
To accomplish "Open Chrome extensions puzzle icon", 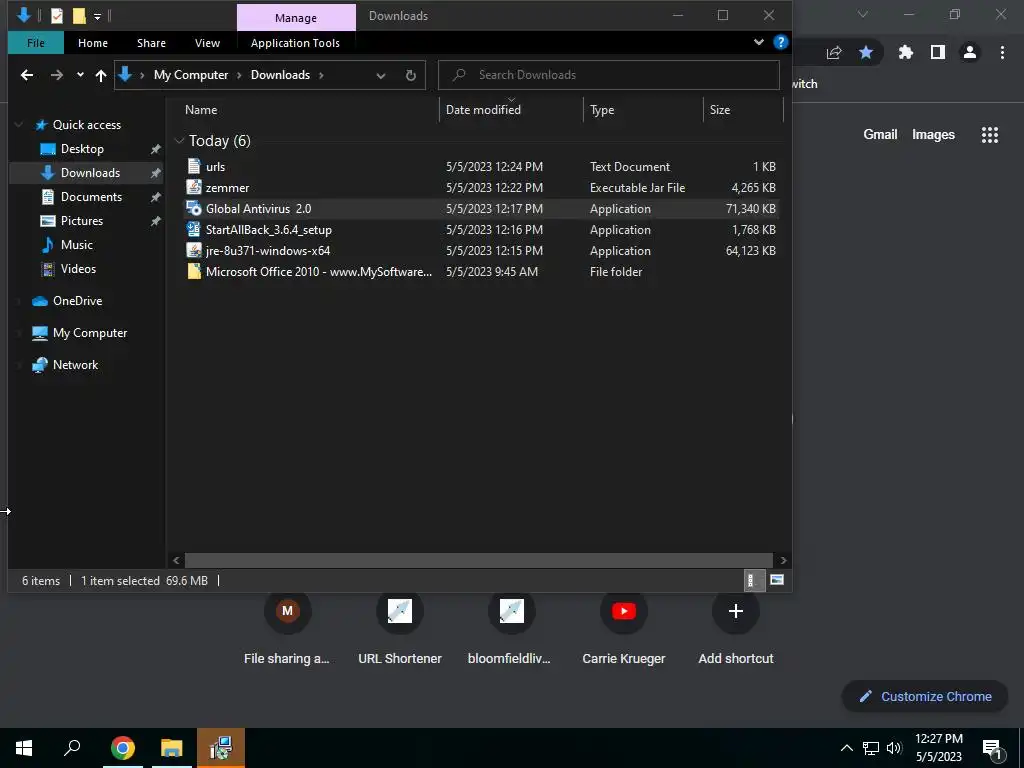I will (905, 52).
